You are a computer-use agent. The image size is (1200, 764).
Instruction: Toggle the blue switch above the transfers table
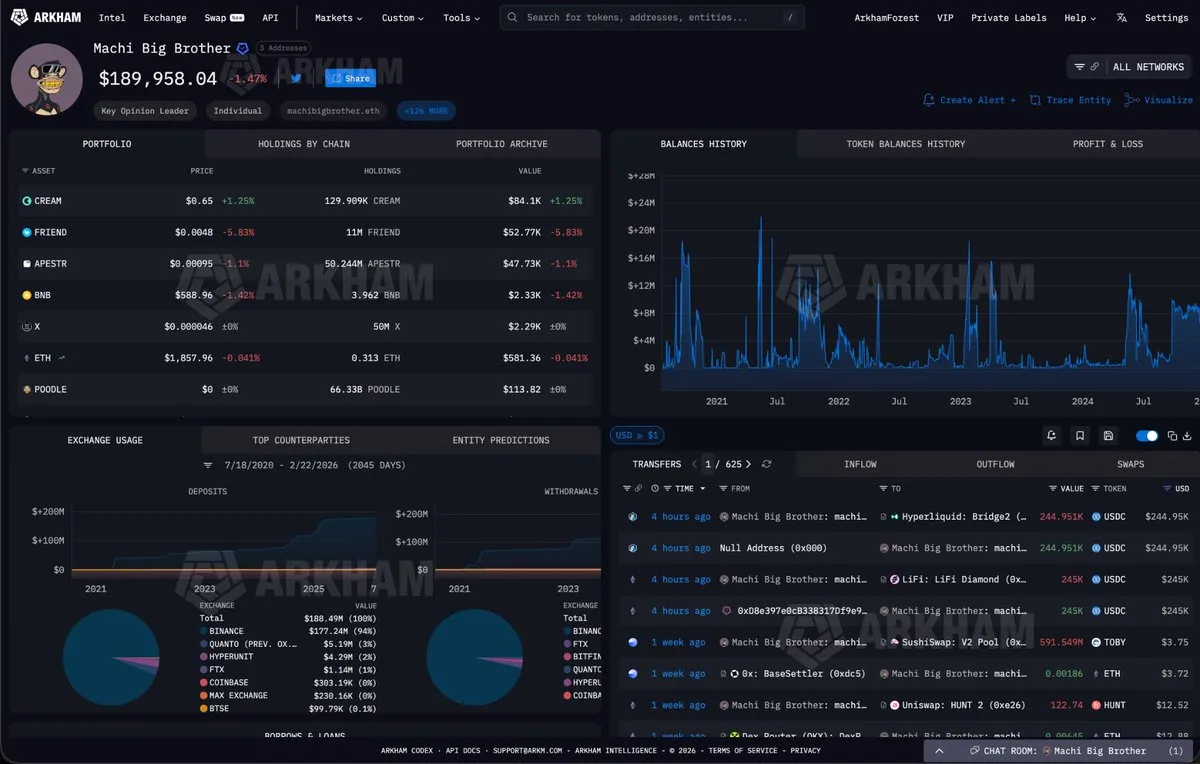click(1147, 436)
